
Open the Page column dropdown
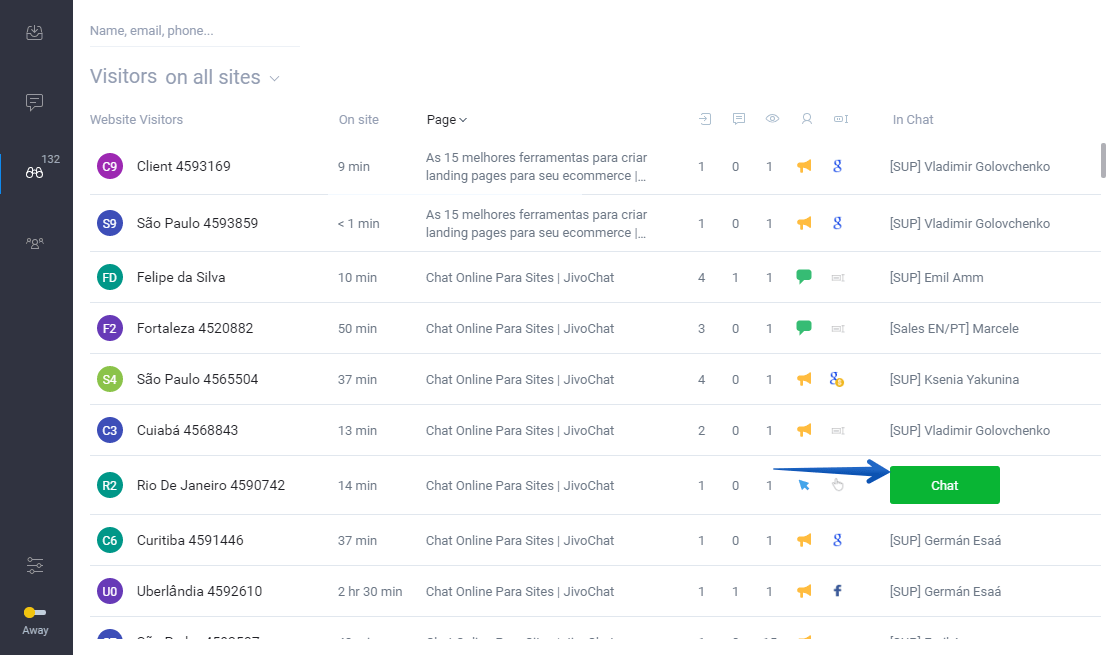[446, 120]
